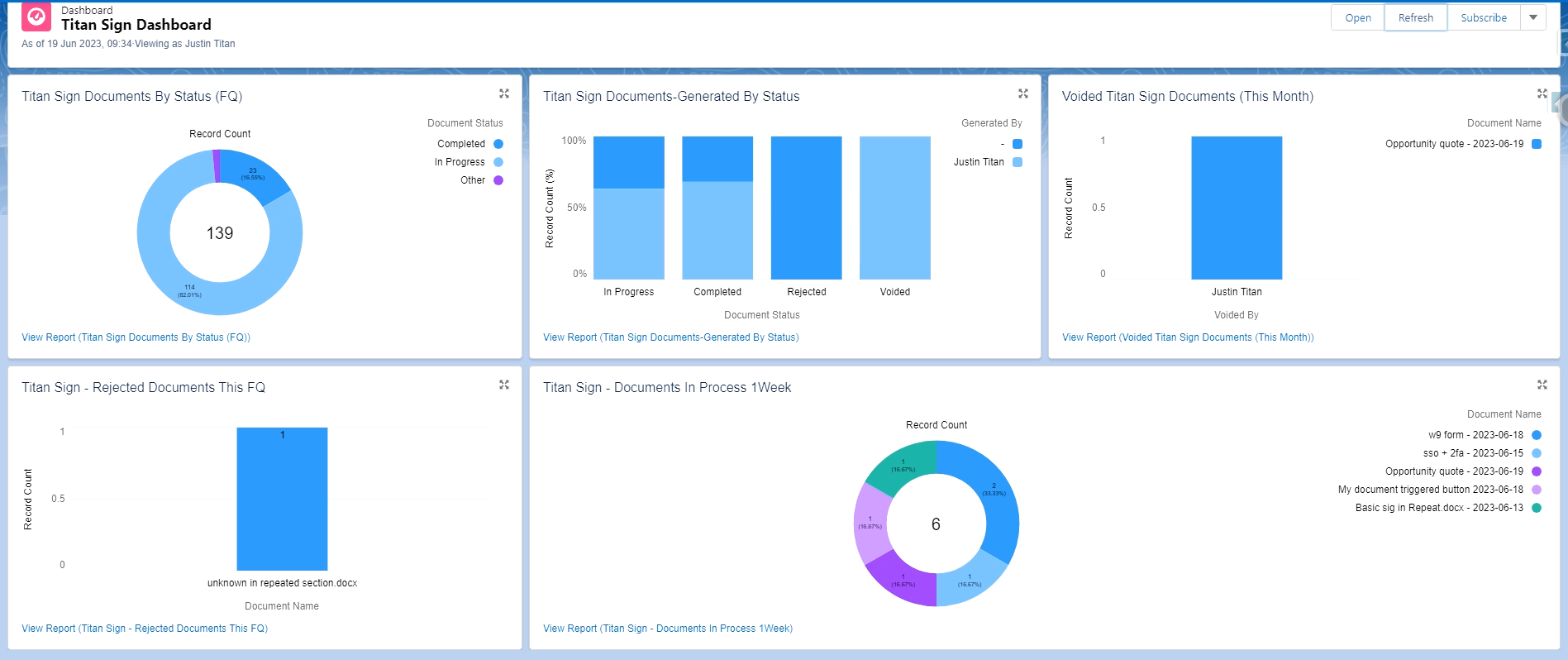
Task: Expand the Rejected Documents This FQ widget
Action: pos(504,385)
